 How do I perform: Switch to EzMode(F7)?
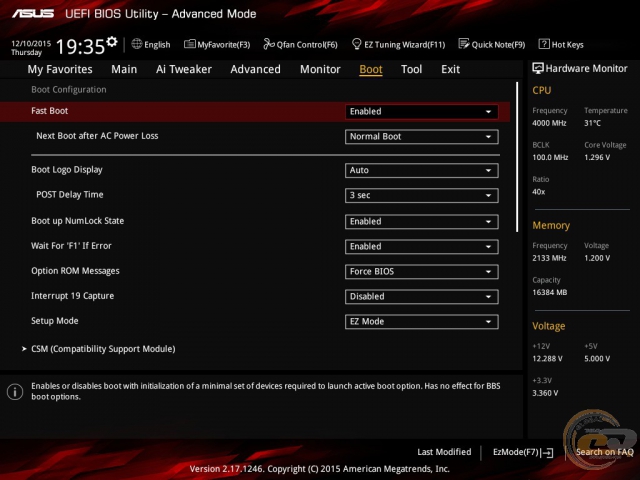(522, 452)
